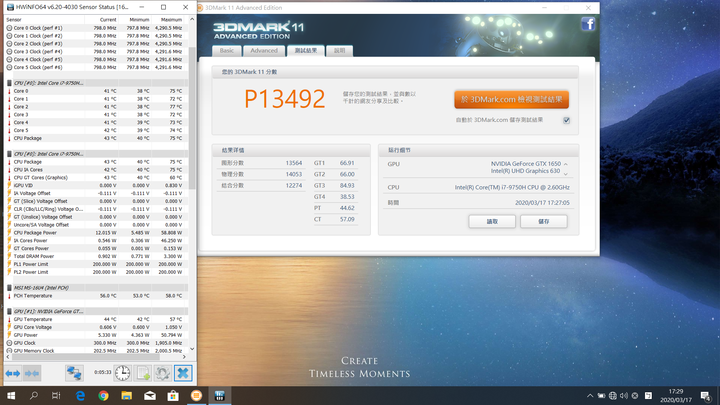Click the HWiNFO horizontal scrollbar thumb

pos(85,357)
